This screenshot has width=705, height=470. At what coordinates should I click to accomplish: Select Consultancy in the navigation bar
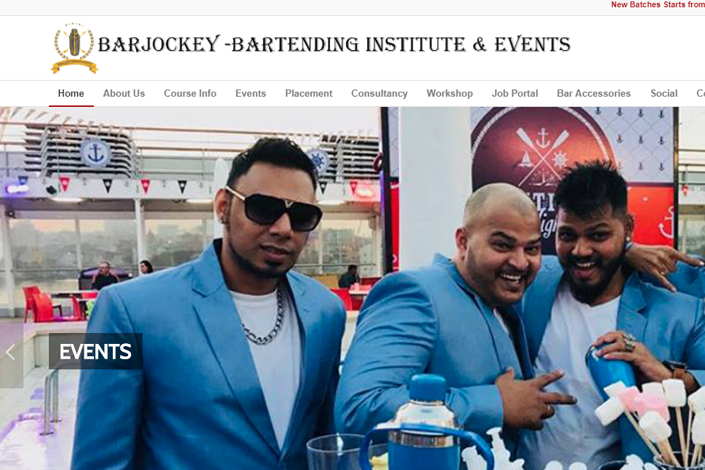(x=379, y=94)
